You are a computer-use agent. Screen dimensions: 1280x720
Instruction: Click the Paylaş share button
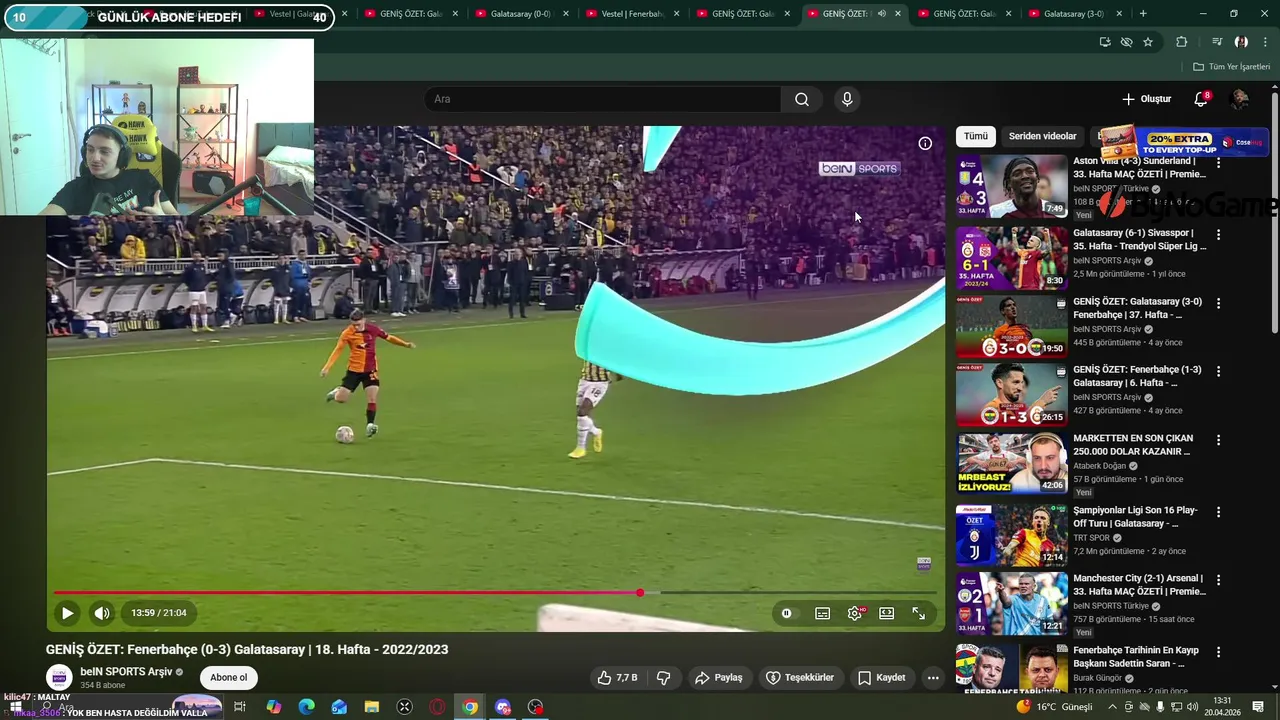tap(719, 677)
